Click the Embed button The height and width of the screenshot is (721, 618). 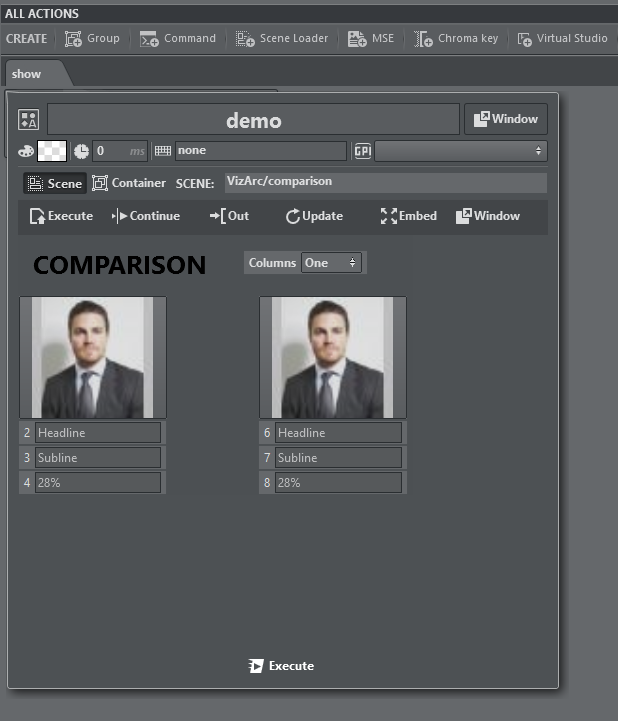tap(408, 216)
